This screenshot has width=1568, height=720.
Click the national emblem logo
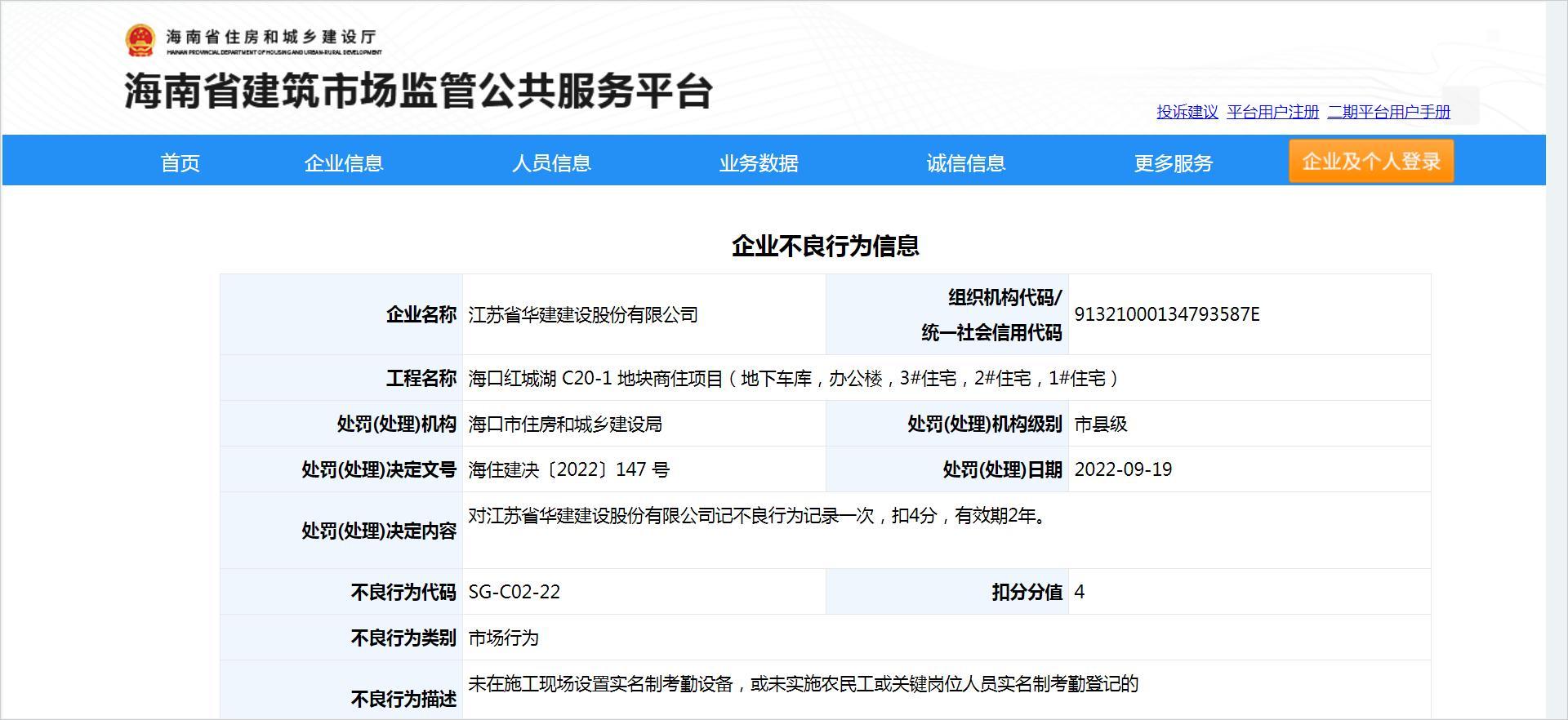(140, 40)
